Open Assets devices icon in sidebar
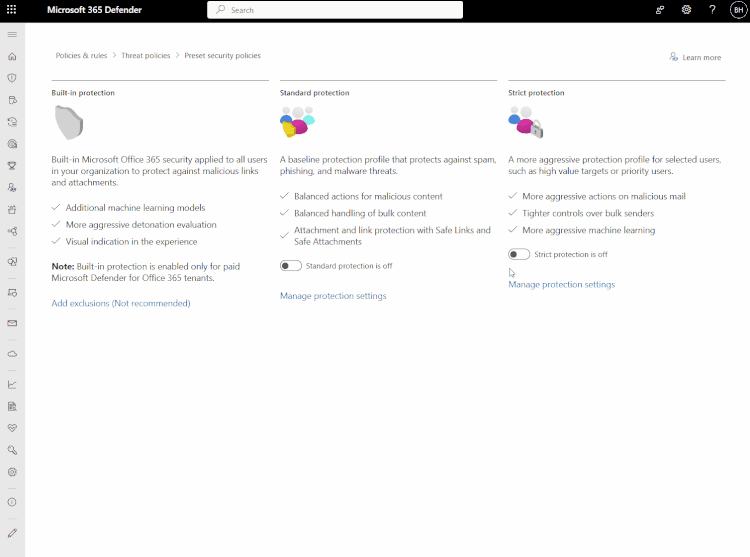750x557 pixels. (x=12, y=262)
